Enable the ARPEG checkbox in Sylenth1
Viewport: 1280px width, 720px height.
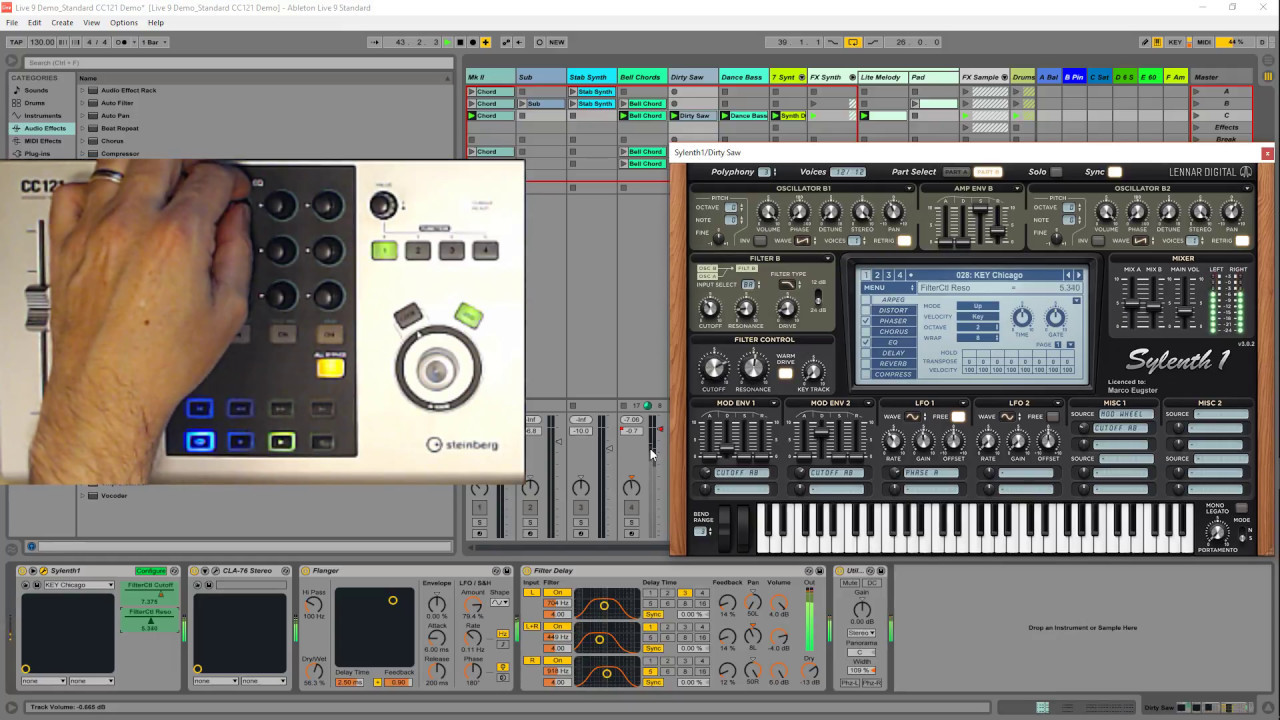tap(866, 299)
